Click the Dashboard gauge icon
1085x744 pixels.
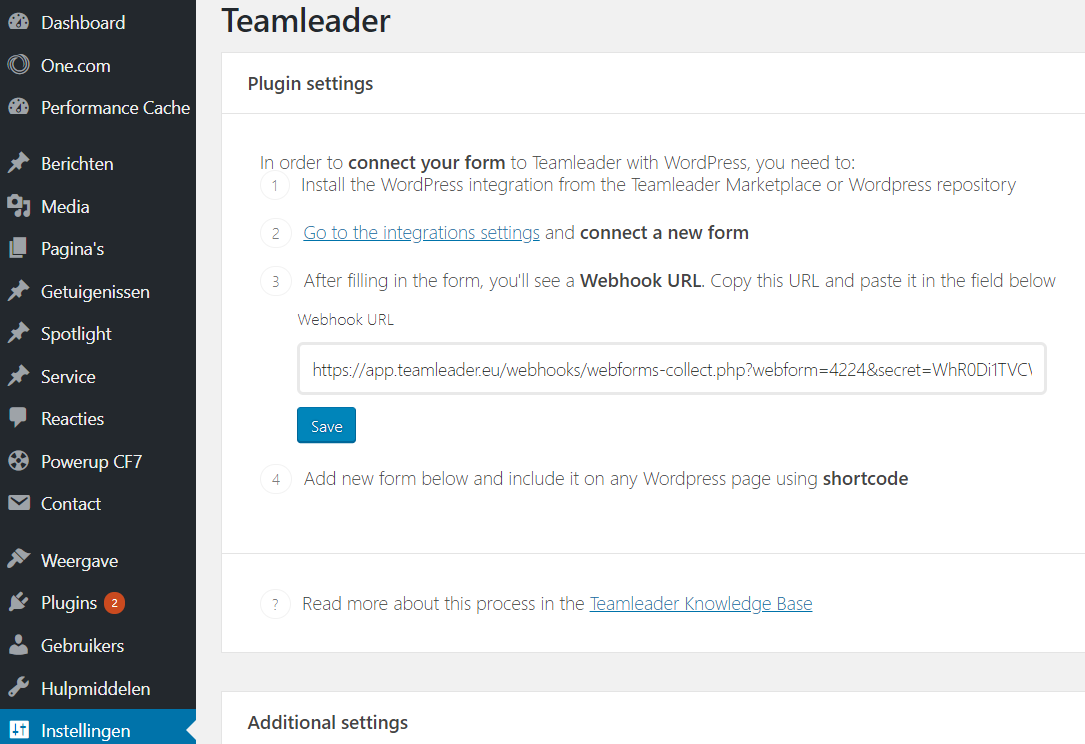pos(19,22)
